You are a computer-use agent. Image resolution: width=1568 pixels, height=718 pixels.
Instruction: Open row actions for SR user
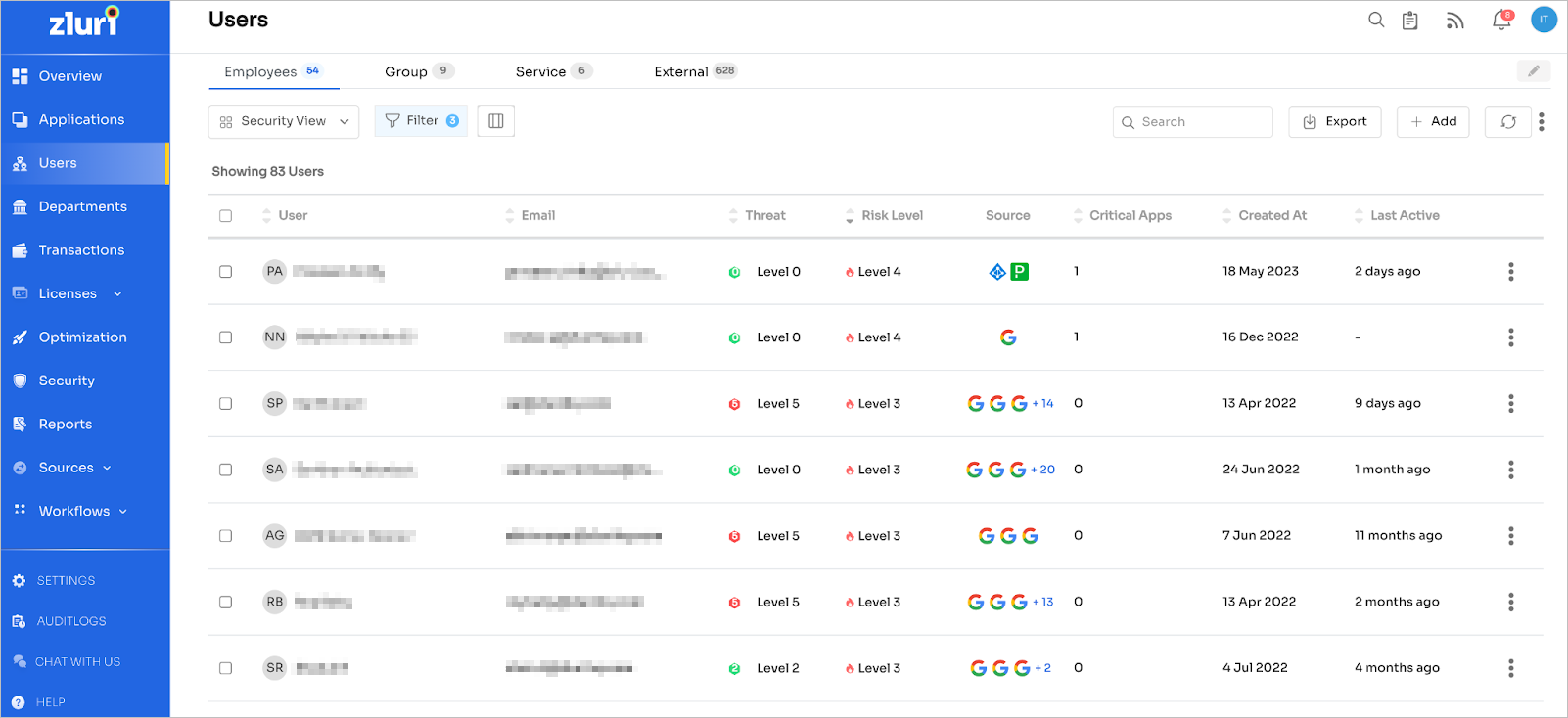tap(1511, 668)
